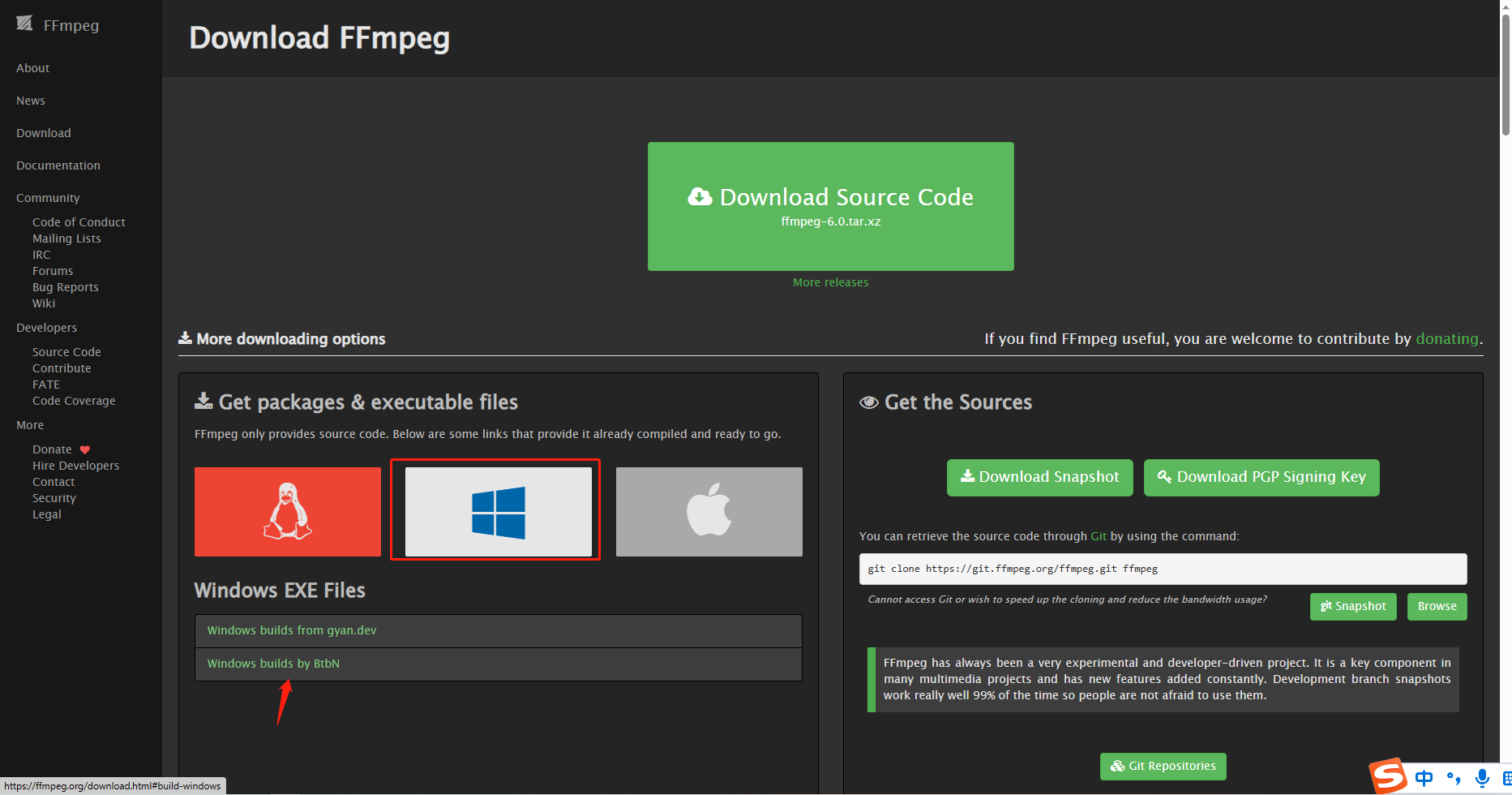Click the Sogou input method S icon
The image size is (1512, 795).
pos(1389,776)
